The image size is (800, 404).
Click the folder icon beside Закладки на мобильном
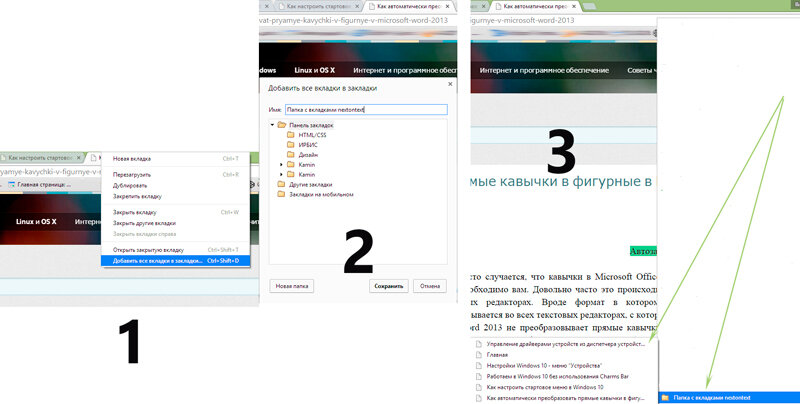281,194
